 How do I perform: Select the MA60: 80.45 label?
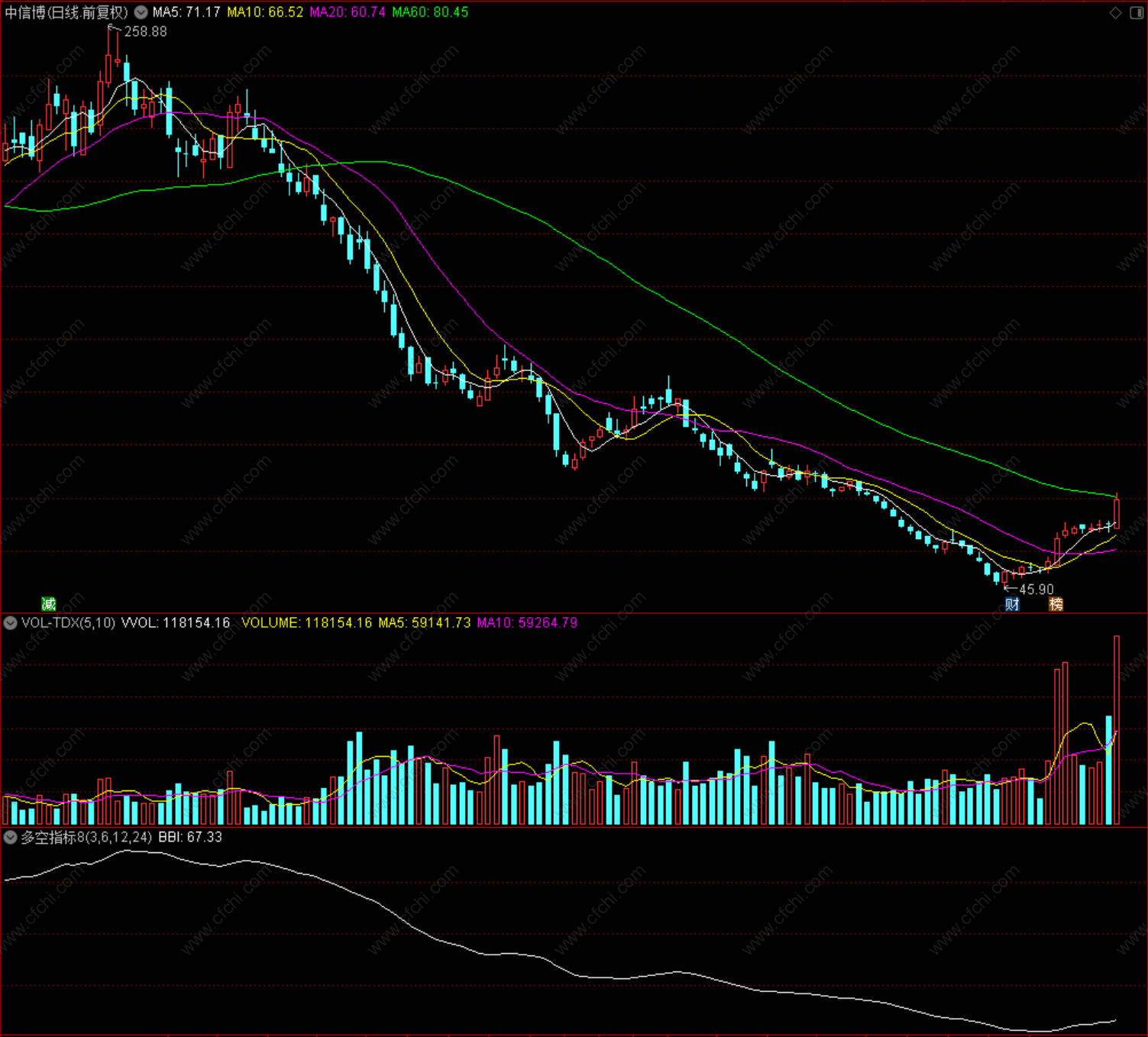[x=430, y=12]
